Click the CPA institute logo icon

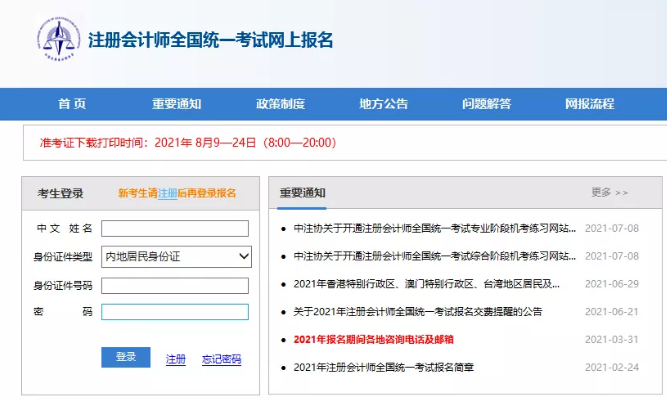point(59,40)
